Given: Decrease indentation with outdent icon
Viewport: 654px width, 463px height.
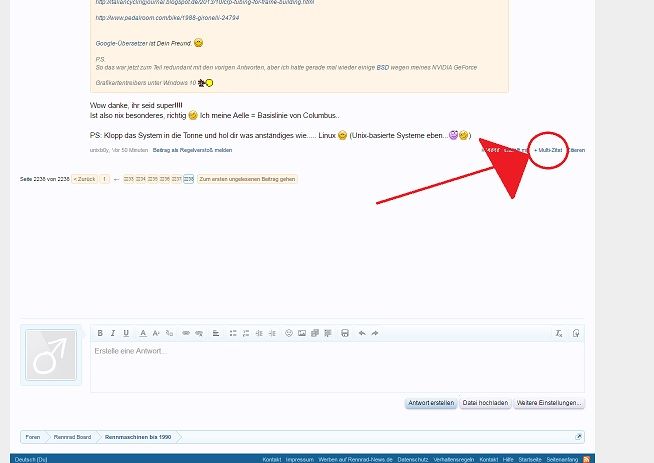Looking at the screenshot, I should [x=259, y=333].
